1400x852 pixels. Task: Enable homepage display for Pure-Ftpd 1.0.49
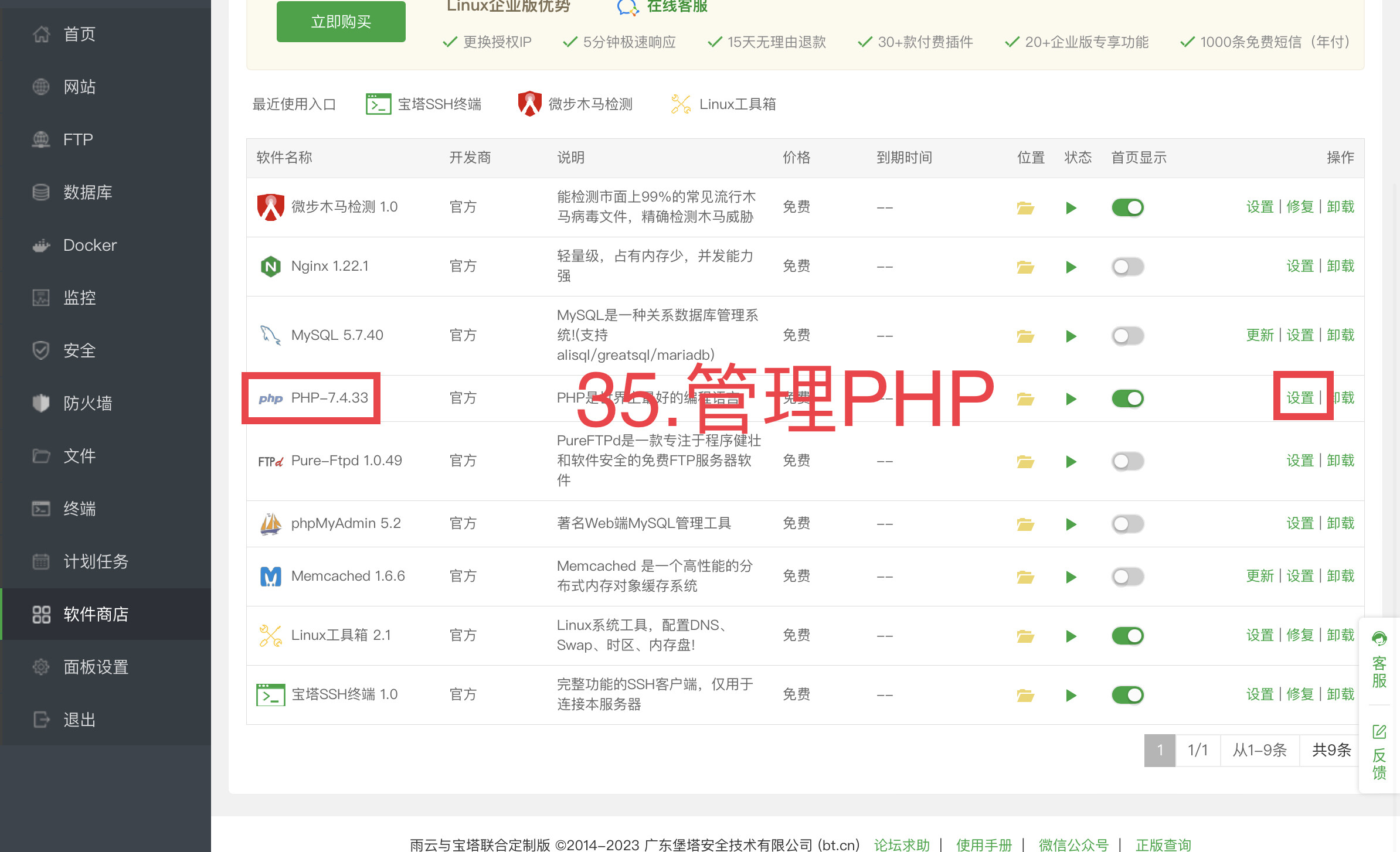point(1127,461)
